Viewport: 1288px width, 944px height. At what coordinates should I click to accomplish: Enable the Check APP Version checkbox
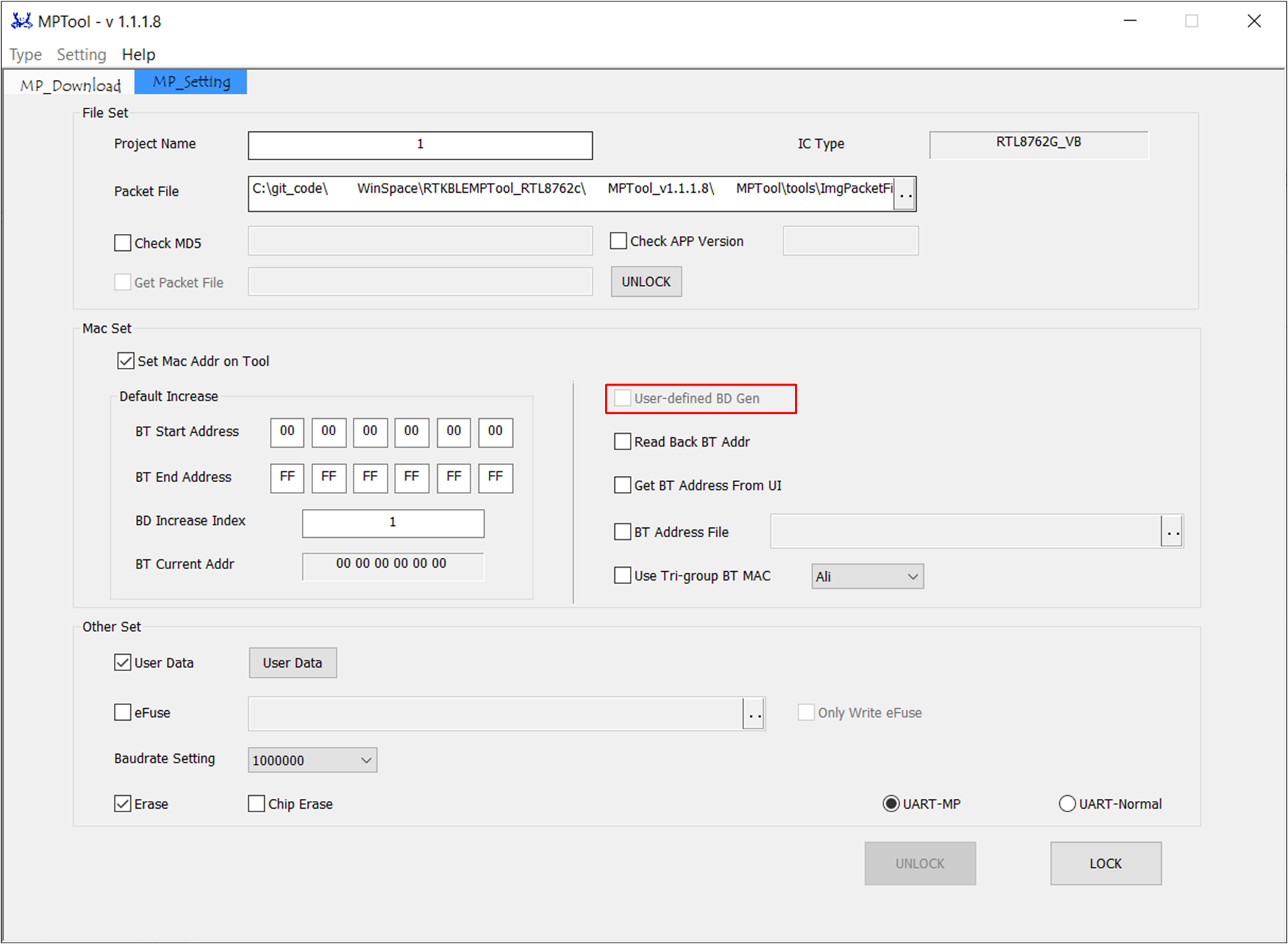618,241
